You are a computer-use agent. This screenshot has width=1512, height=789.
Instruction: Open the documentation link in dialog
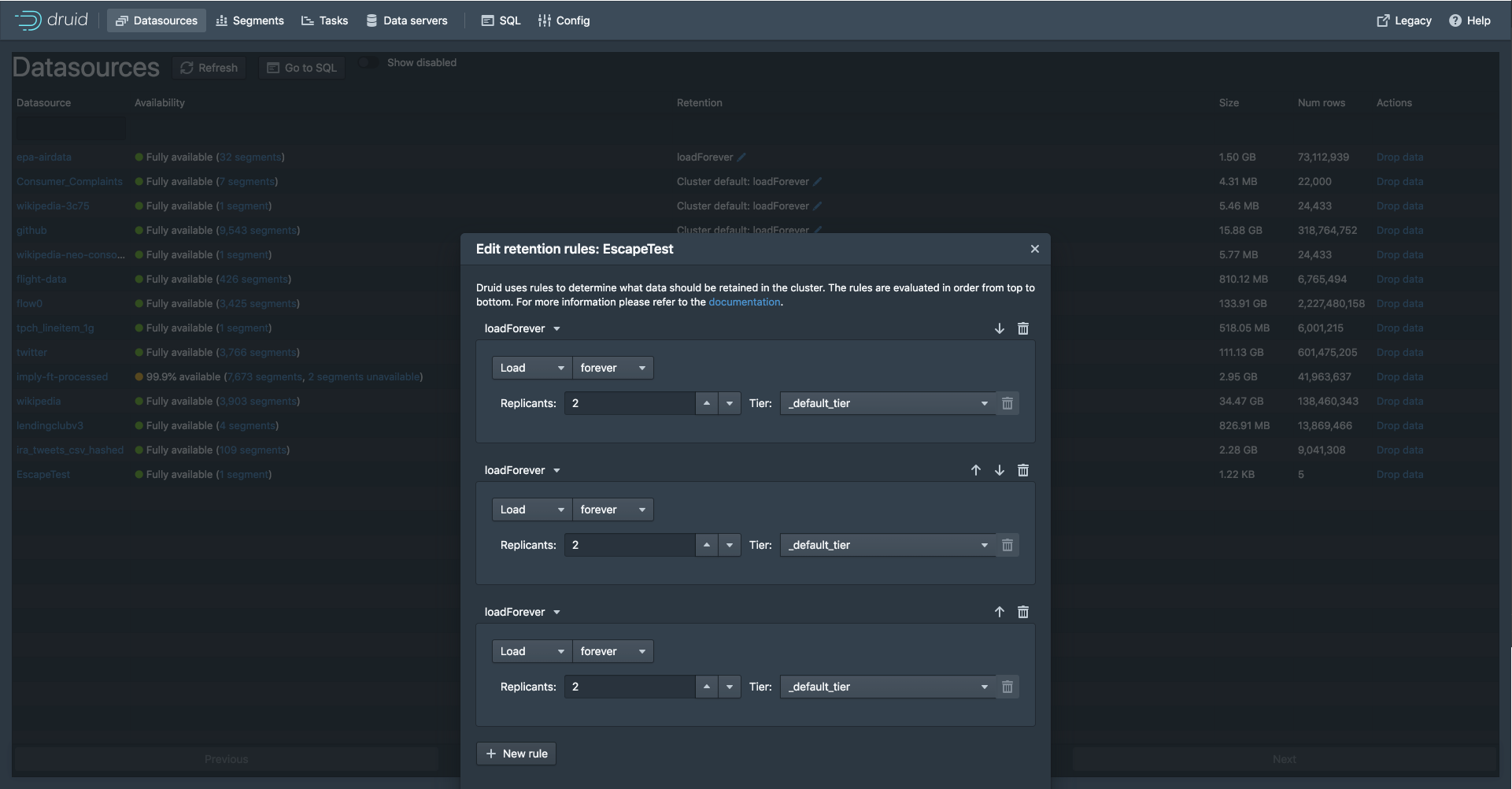coord(744,302)
